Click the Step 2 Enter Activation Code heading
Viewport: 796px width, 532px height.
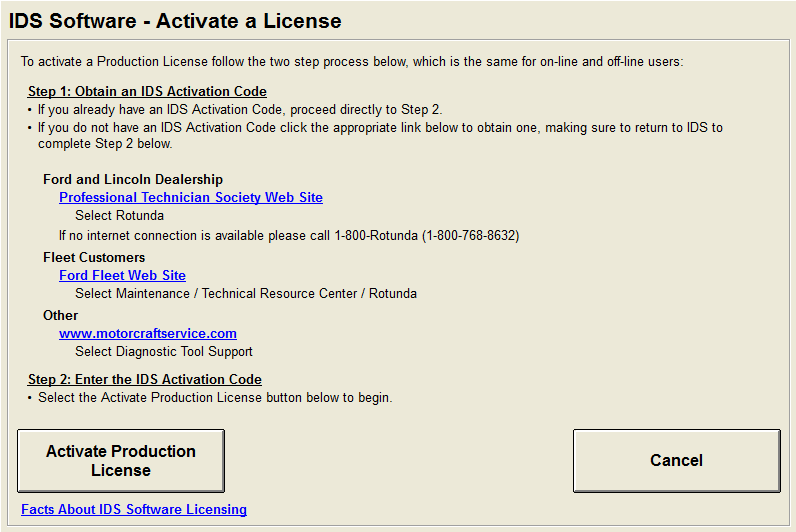(x=144, y=380)
